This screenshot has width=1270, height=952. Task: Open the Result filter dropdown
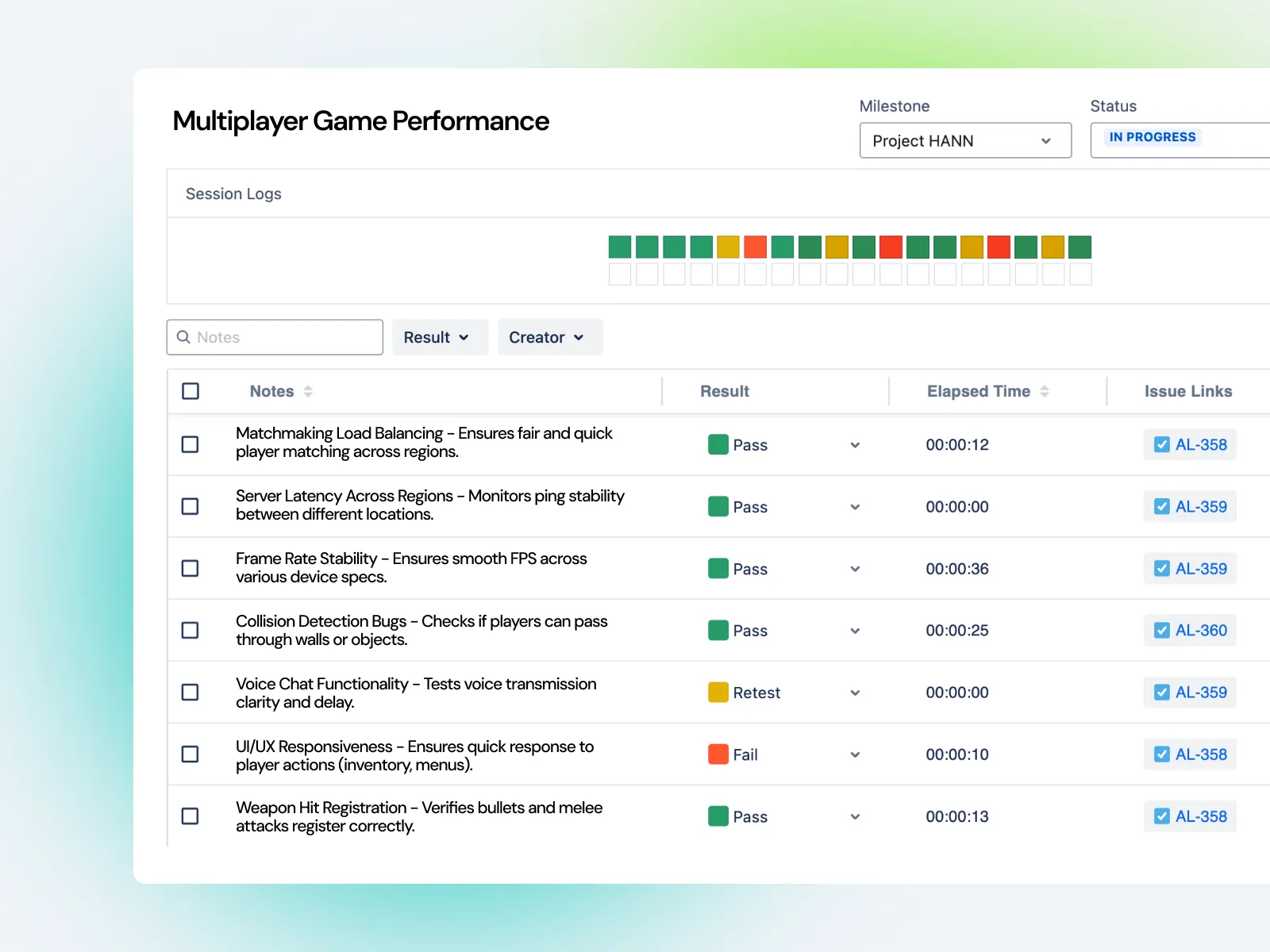click(x=440, y=337)
